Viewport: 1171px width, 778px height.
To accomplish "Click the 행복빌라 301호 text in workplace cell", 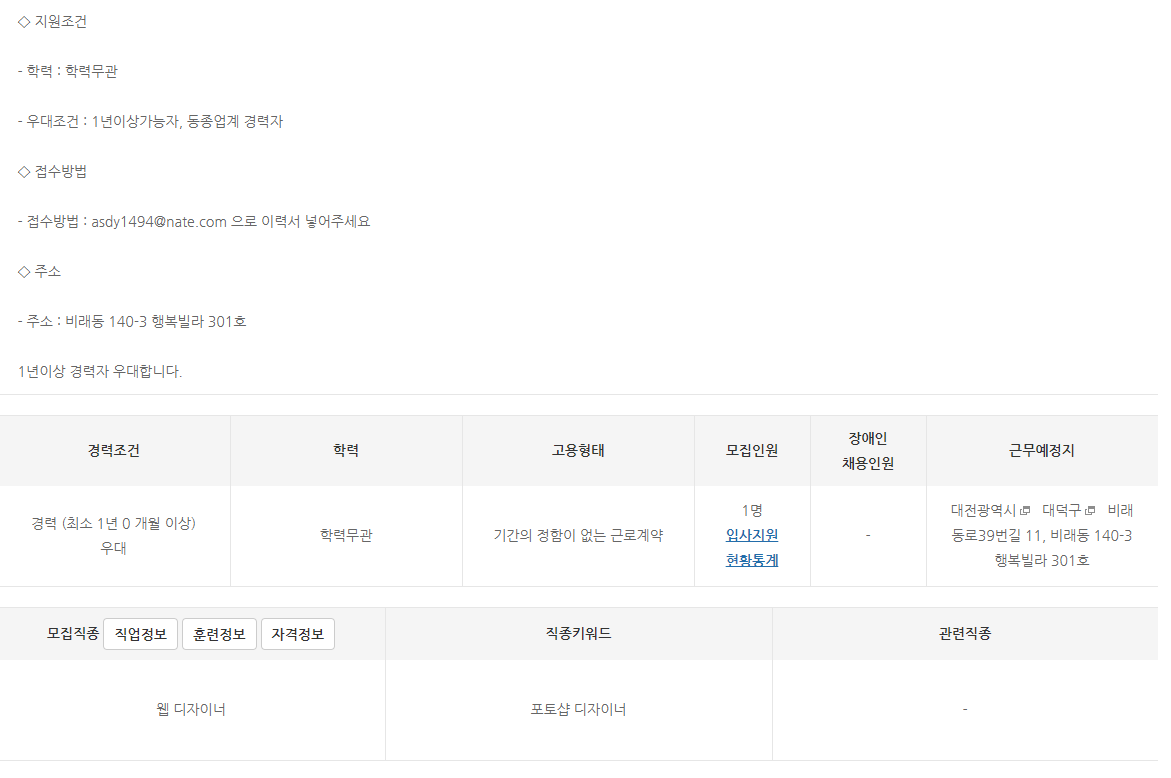I will [x=1042, y=560].
